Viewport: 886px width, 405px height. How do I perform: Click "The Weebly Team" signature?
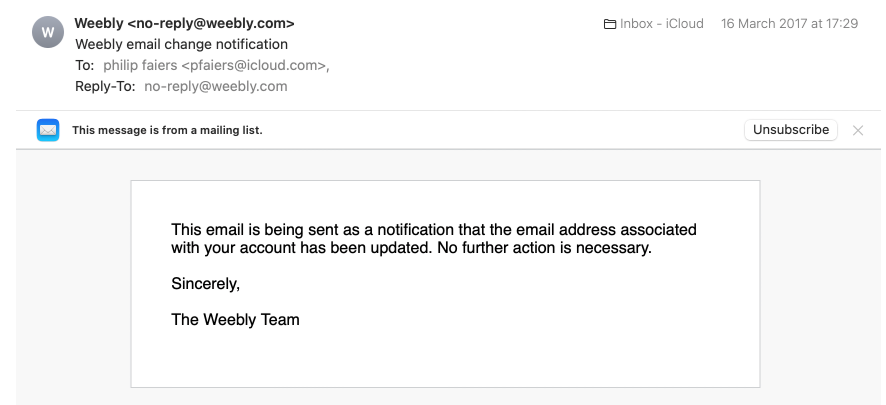pos(235,320)
